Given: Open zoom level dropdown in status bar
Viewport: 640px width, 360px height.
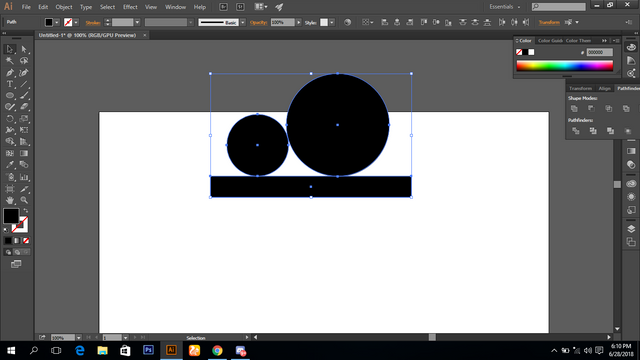Looking at the screenshot, I should [78, 338].
